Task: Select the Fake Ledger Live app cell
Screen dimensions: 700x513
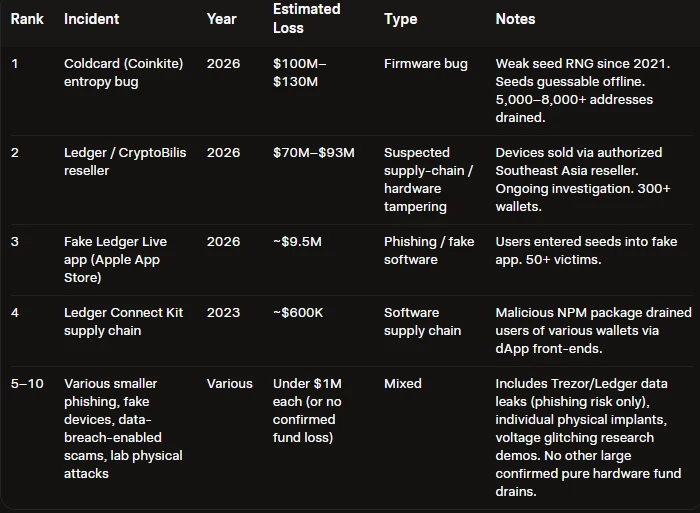Action: click(x=115, y=259)
